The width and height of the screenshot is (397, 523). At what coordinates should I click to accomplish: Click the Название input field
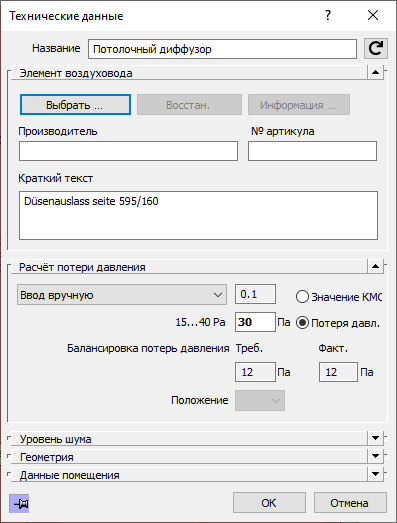tap(223, 49)
